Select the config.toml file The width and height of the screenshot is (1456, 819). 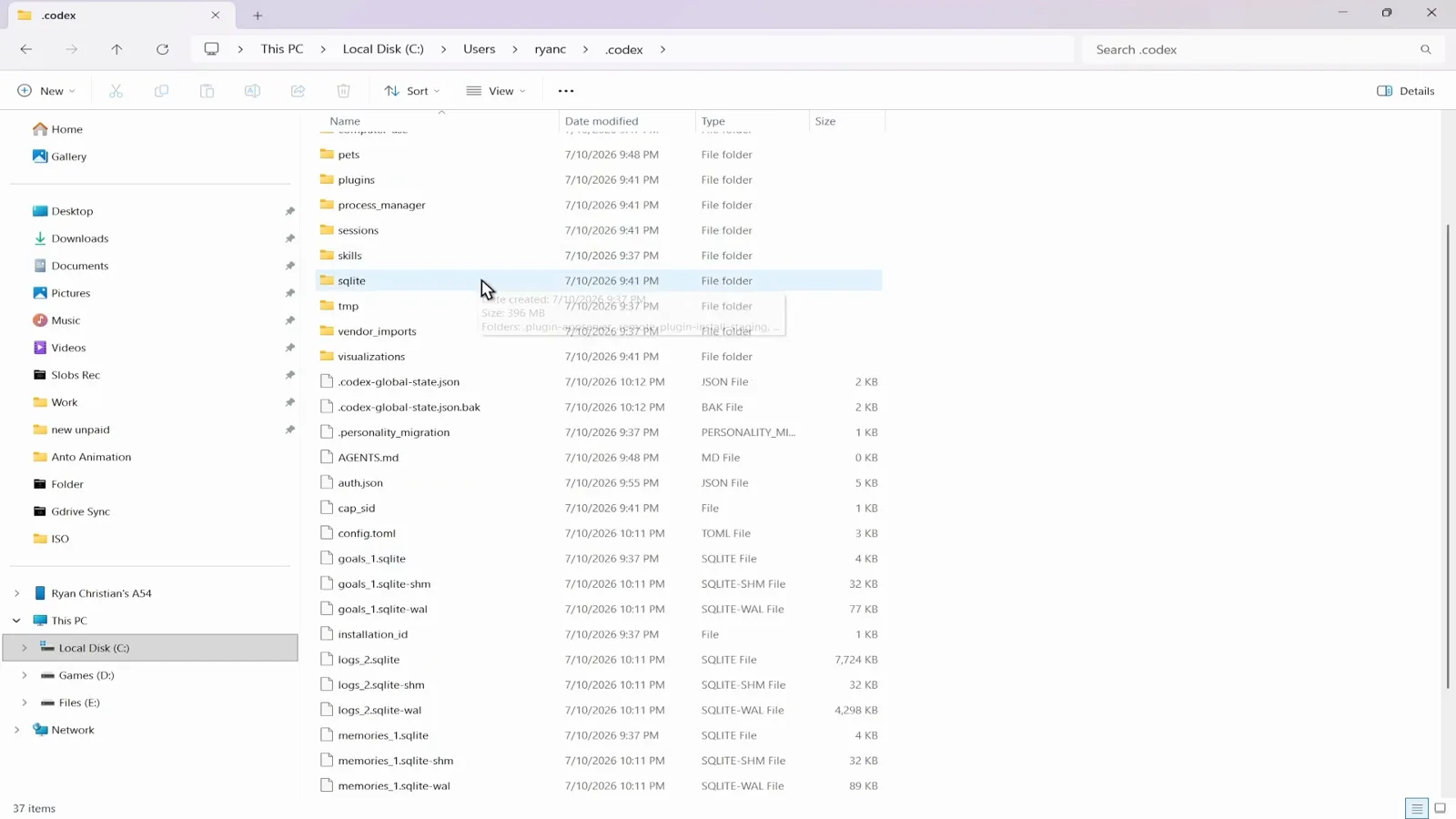(367, 533)
